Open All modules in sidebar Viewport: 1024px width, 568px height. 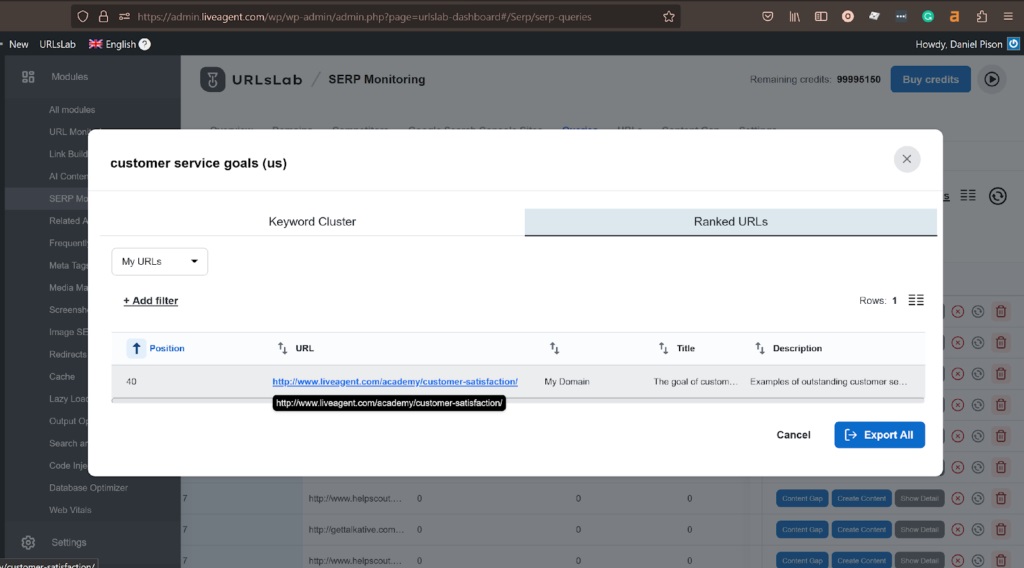tap(72, 110)
